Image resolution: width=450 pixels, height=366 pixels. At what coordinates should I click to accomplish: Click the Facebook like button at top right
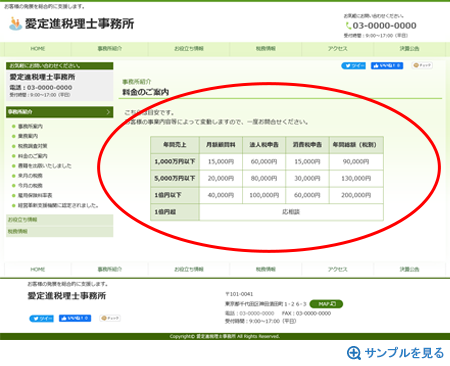[x=387, y=66]
